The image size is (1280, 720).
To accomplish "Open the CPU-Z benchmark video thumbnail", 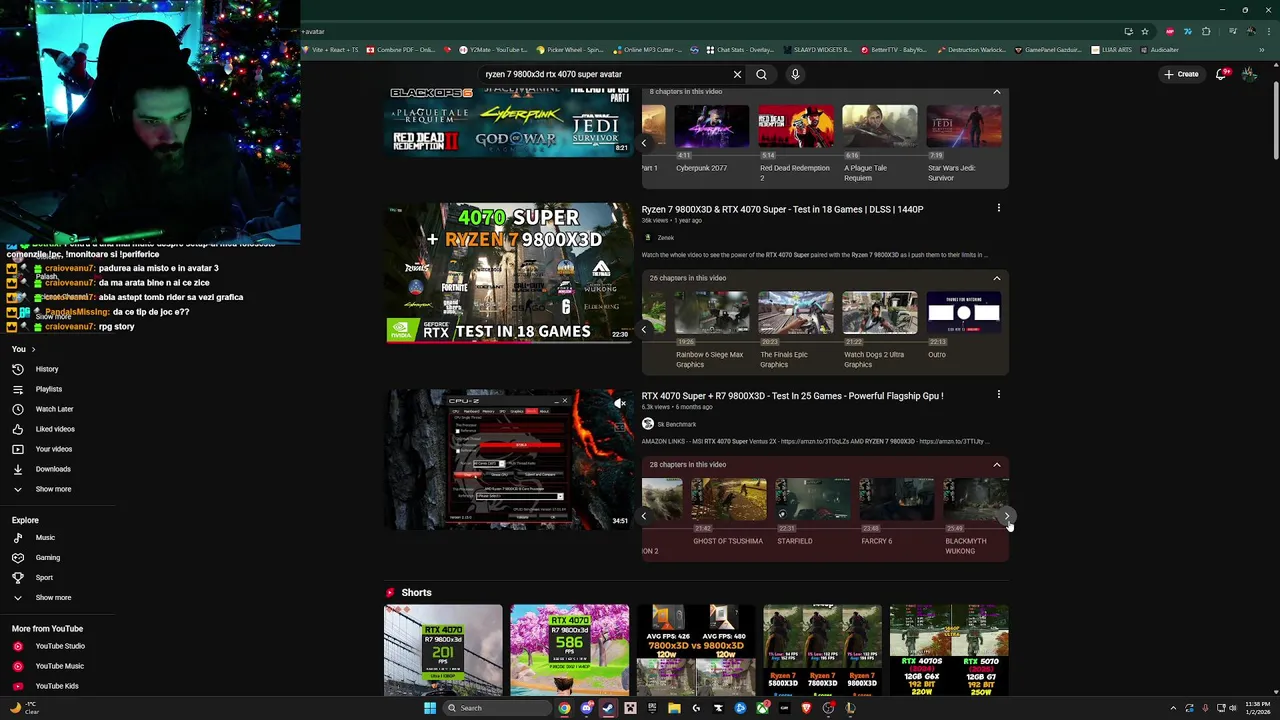I will pos(509,460).
